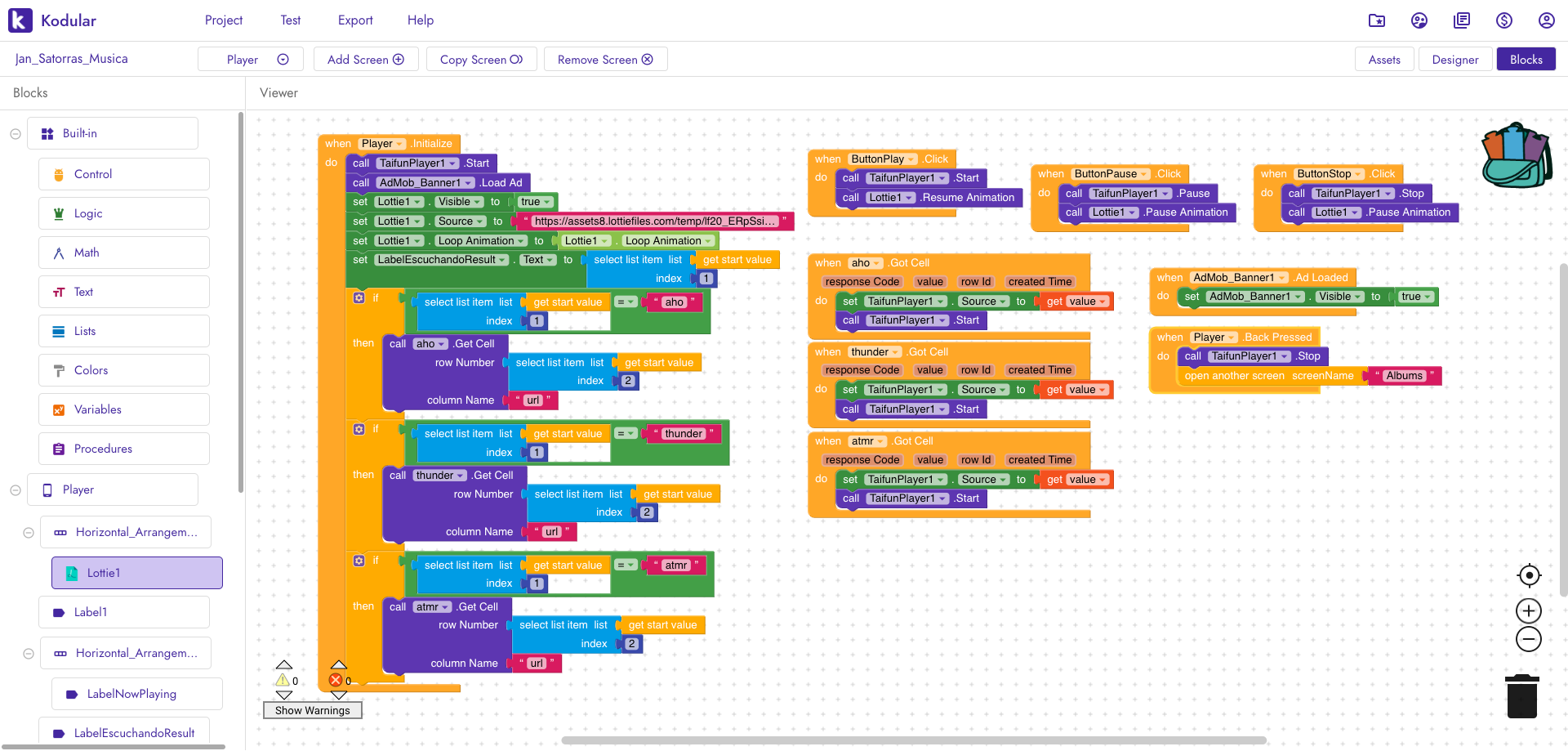Collapse the Built-in blocks category
Viewport: 1568px width, 751px height.
(16, 134)
